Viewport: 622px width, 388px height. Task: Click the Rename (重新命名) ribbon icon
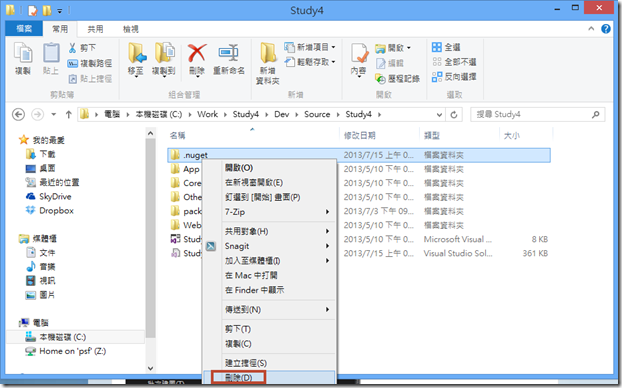tap(228, 54)
